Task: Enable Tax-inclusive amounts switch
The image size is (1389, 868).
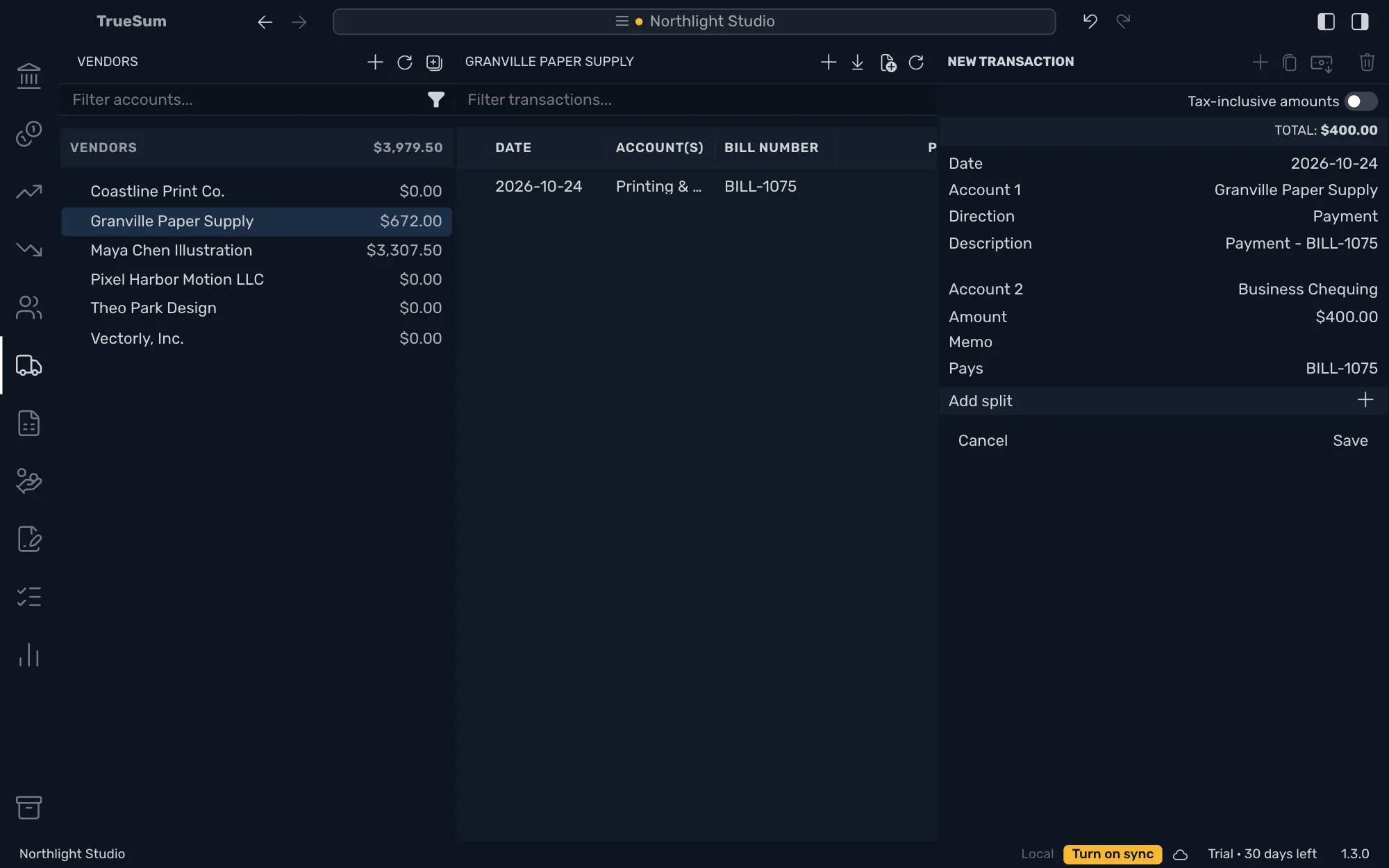Action: [x=1361, y=101]
